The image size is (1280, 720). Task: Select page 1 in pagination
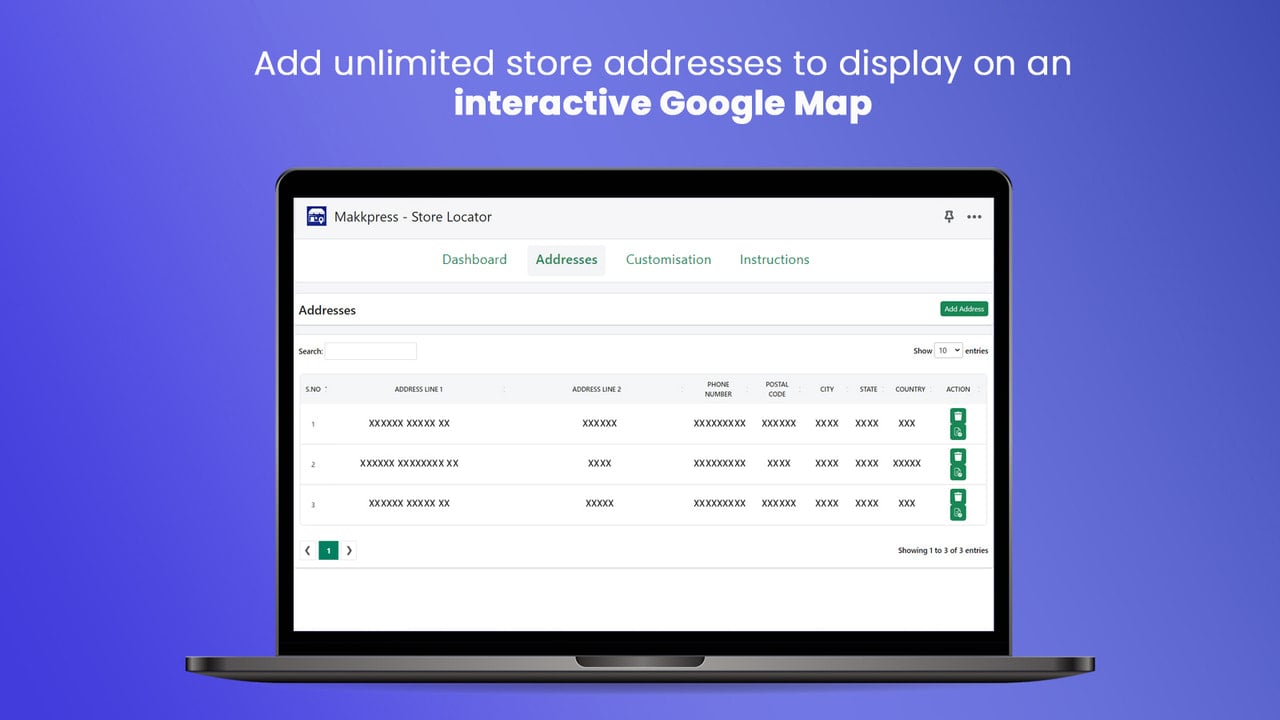coord(328,550)
